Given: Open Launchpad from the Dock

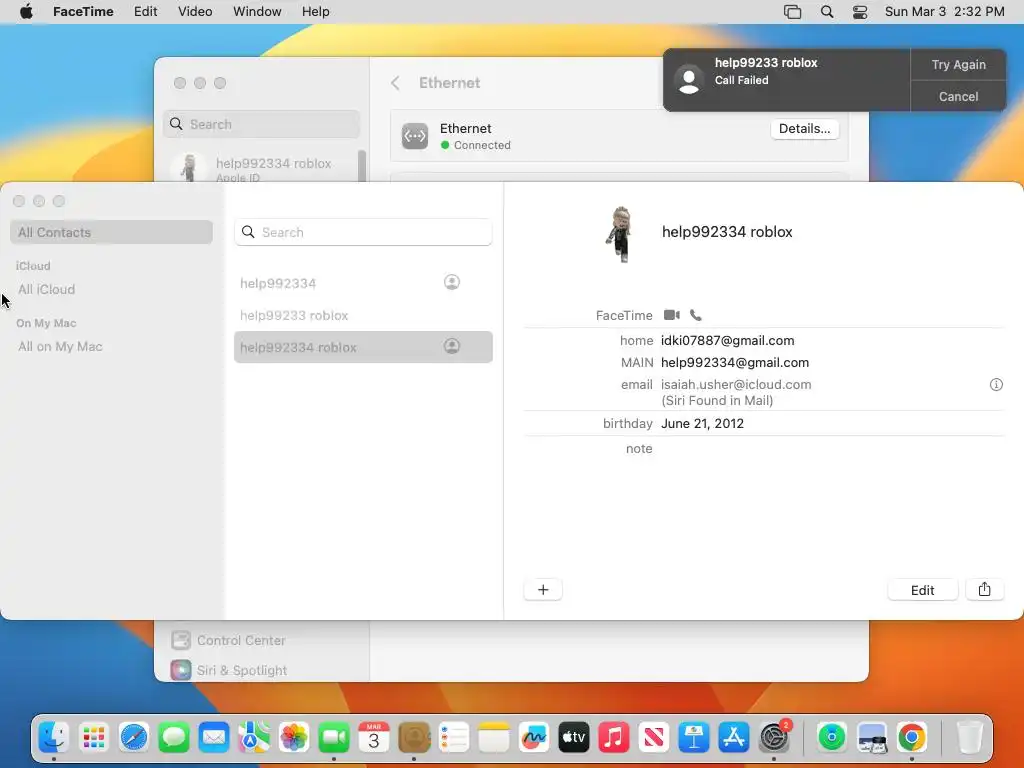Looking at the screenshot, I should [x=94, y=737].
